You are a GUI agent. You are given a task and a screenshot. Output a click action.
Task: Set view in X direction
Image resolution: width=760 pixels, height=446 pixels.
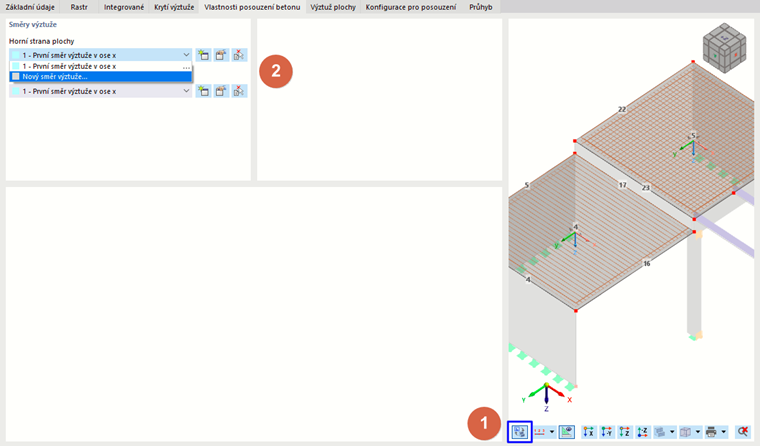[x=588, y=431]
